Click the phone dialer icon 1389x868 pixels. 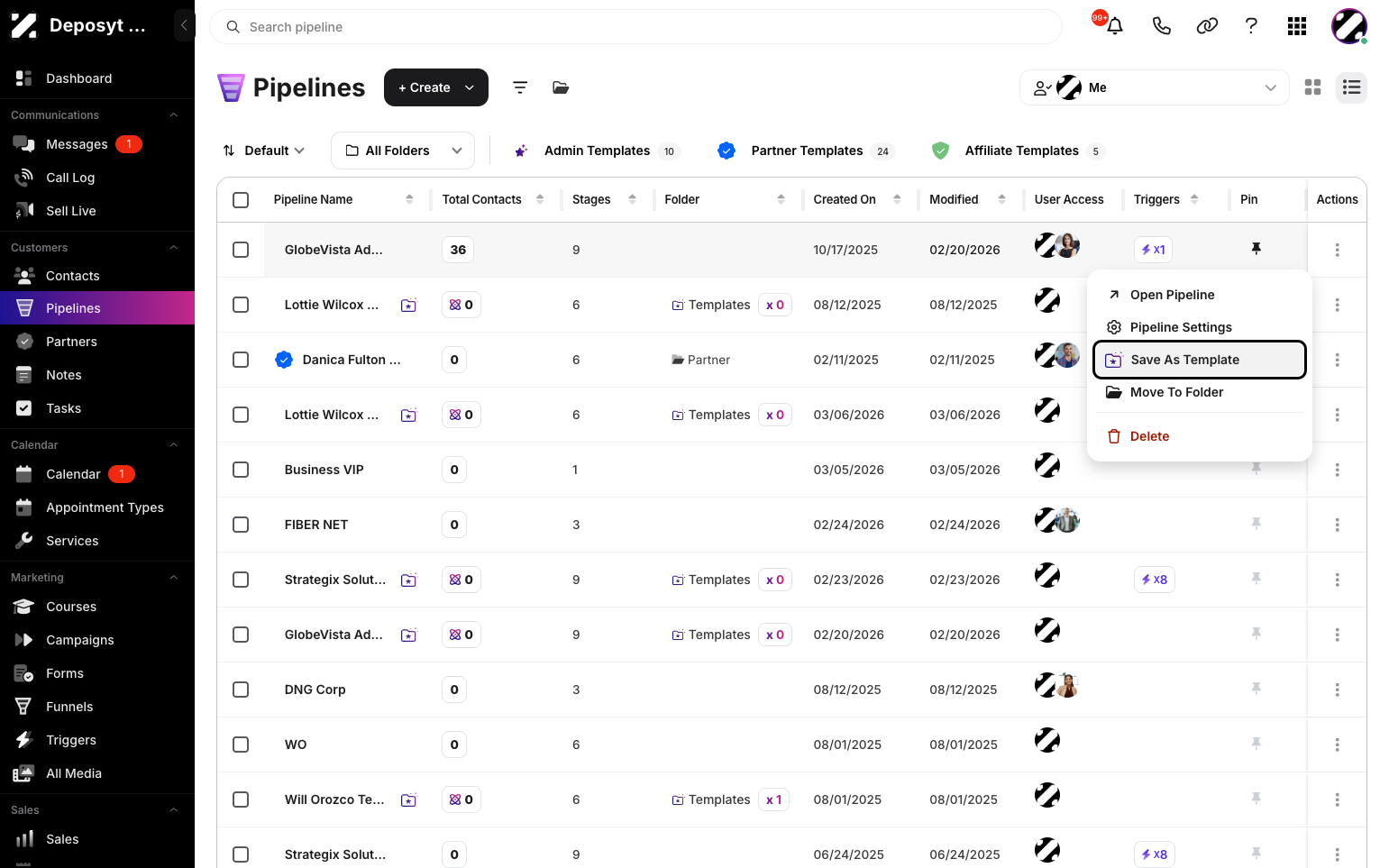1161,26
